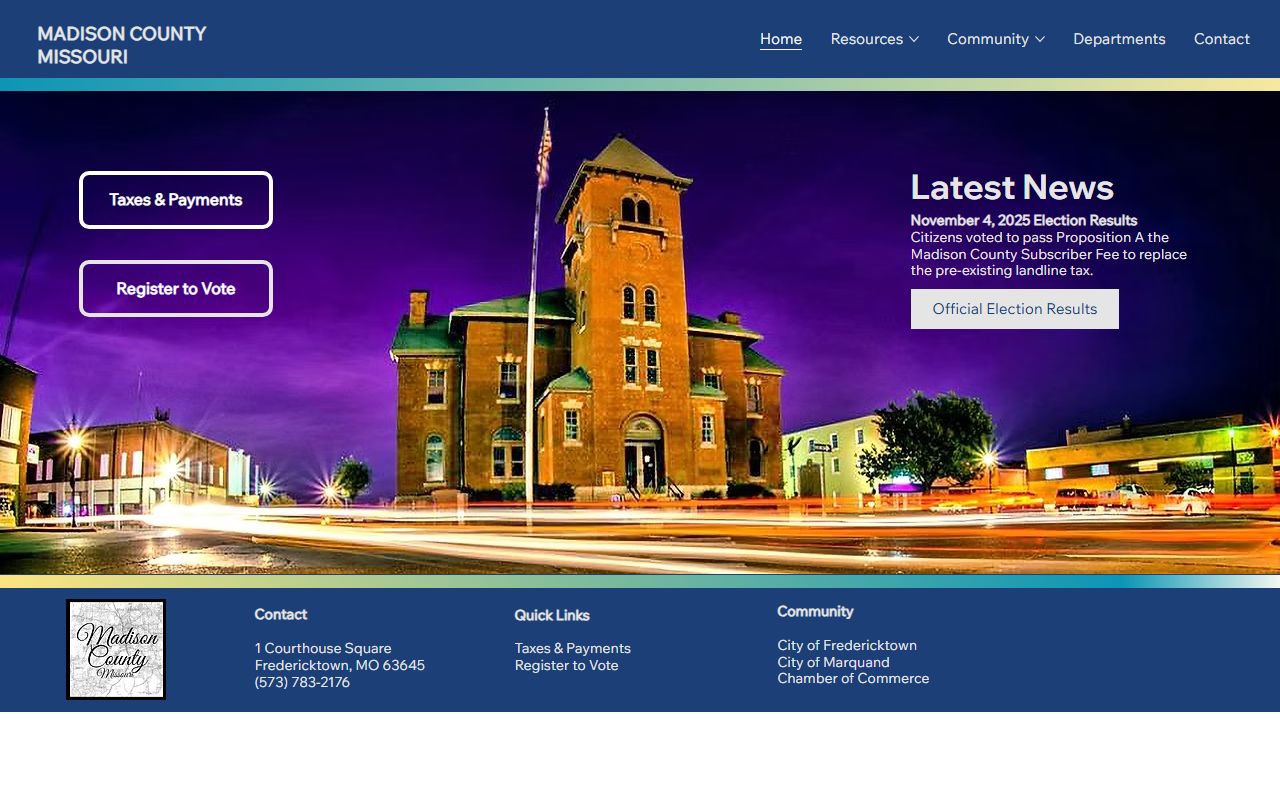The height and width of the screenshot is (800, 1280).
Task: Select November 4, 2025 Election Results text
Action: [1024, 221]
